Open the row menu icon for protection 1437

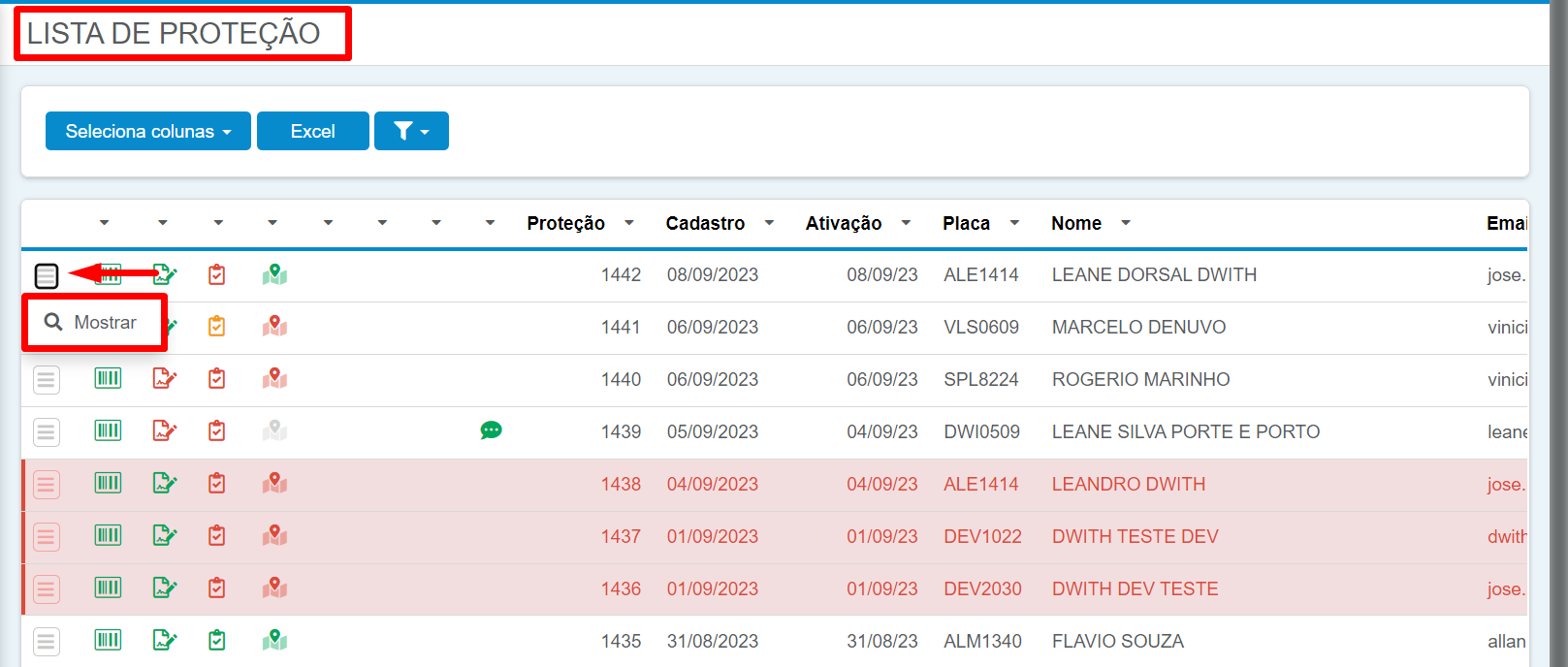pos(47,537)
